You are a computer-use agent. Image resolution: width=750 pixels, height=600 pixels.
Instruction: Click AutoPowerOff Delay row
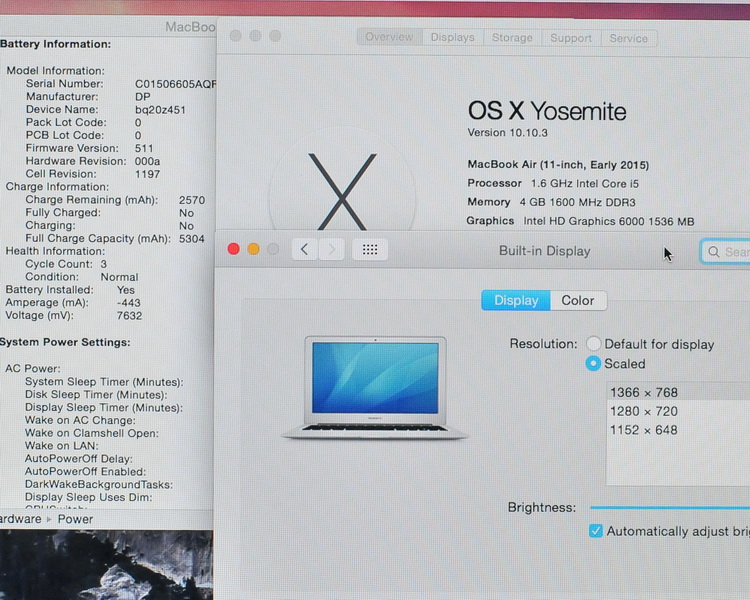point(79,459)
